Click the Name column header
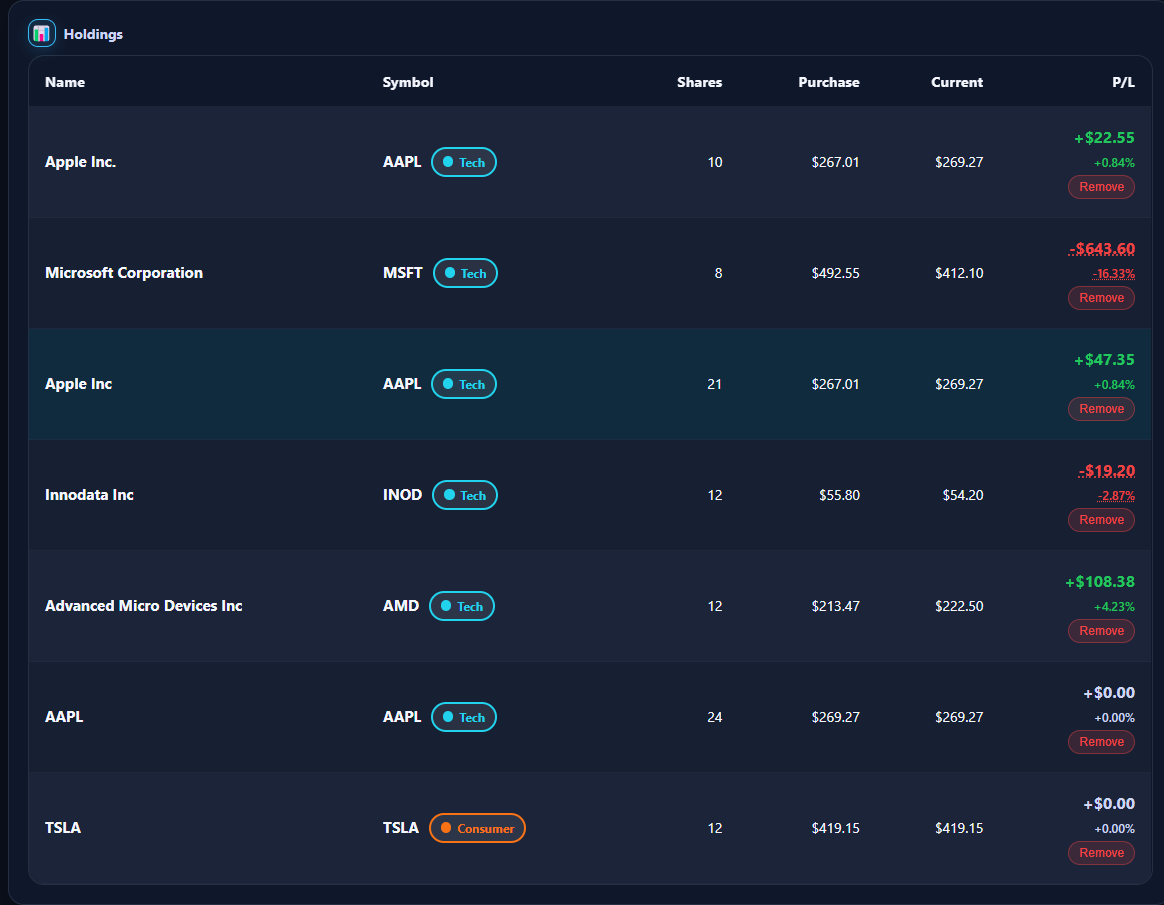 pyautogui.click(x=64, y=82)
